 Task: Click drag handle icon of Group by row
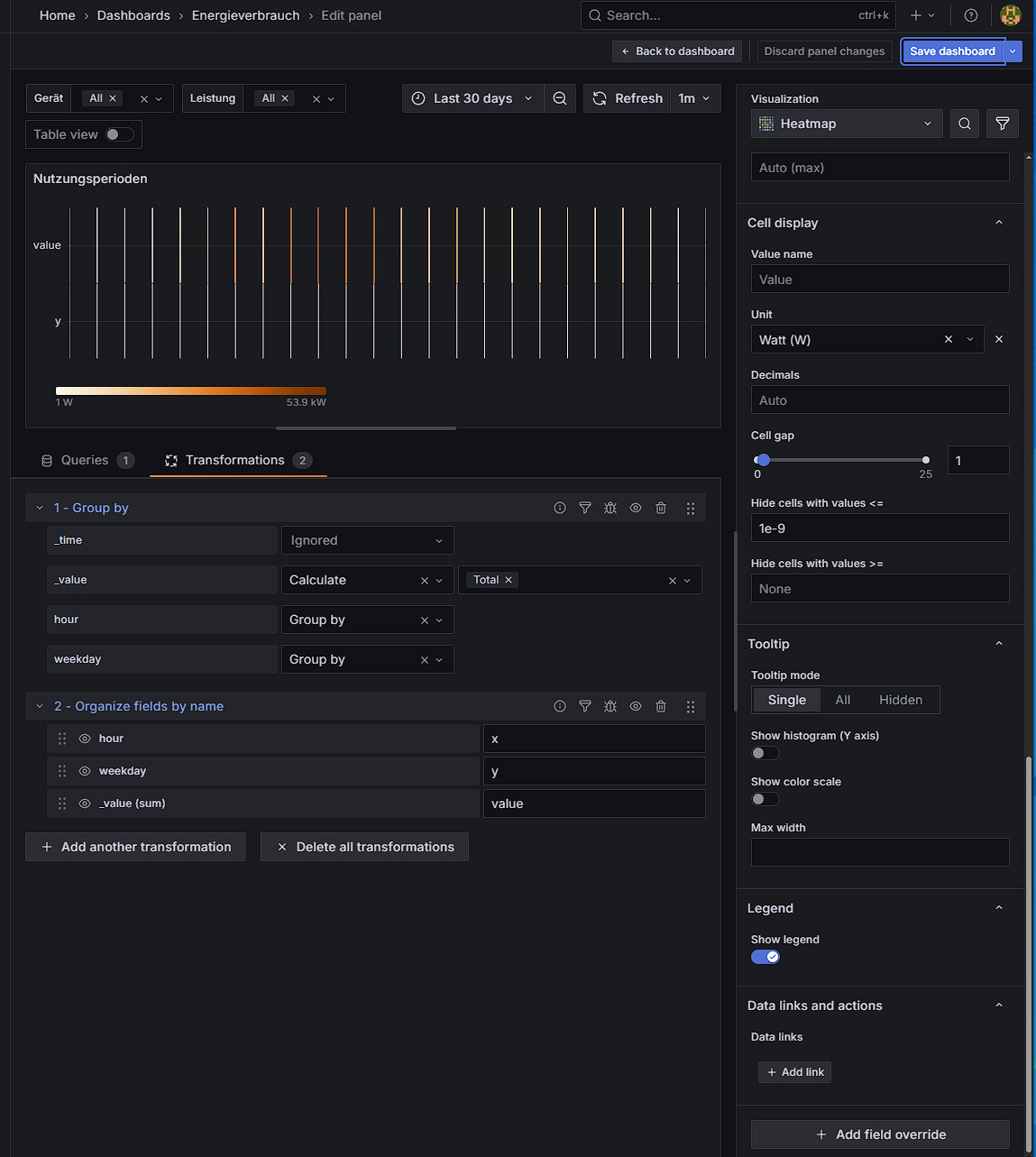(x=691, y=508)
